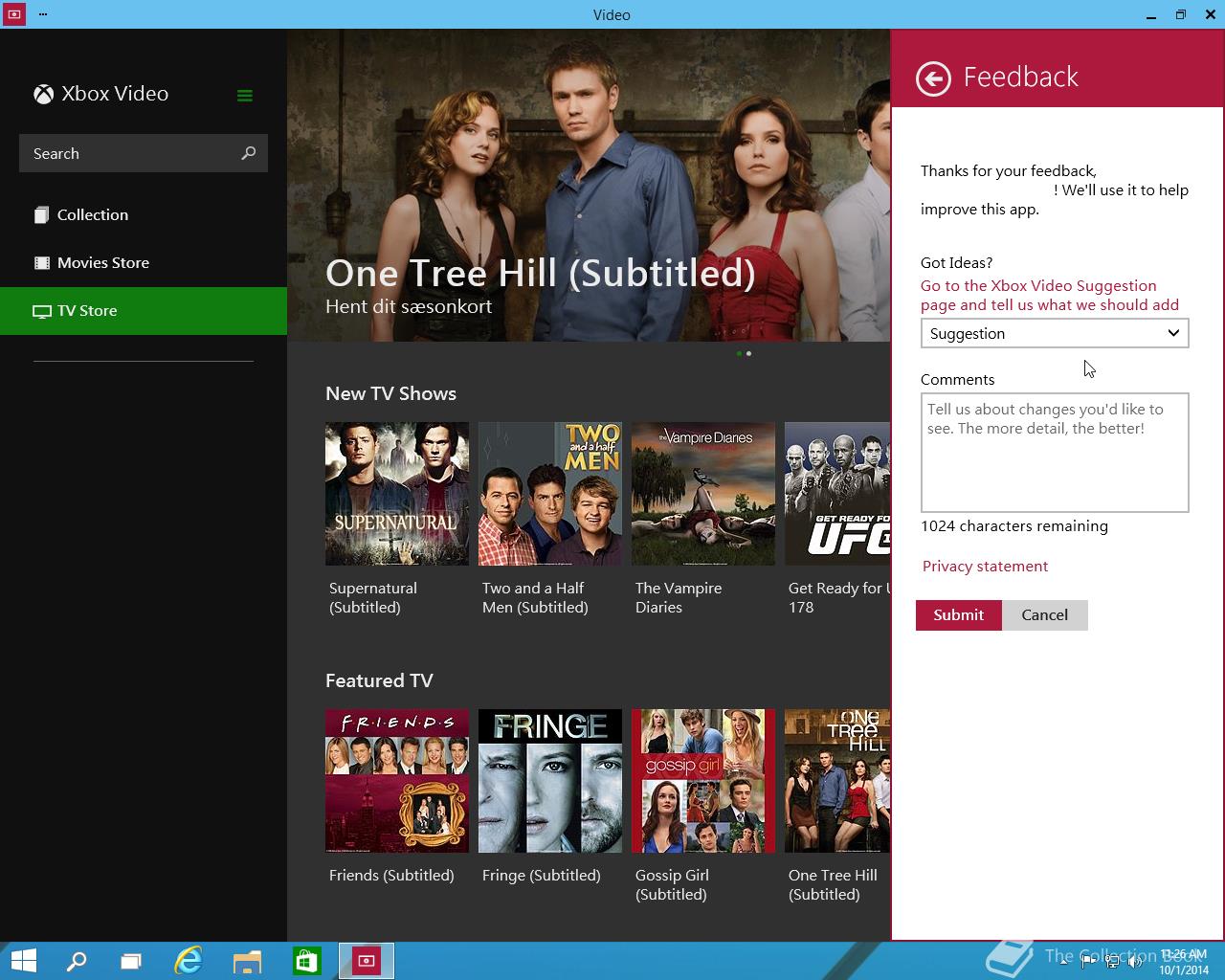This screenshot has width=1225, height=980.
Task: Open the Windows Start button
Action: 23,961
